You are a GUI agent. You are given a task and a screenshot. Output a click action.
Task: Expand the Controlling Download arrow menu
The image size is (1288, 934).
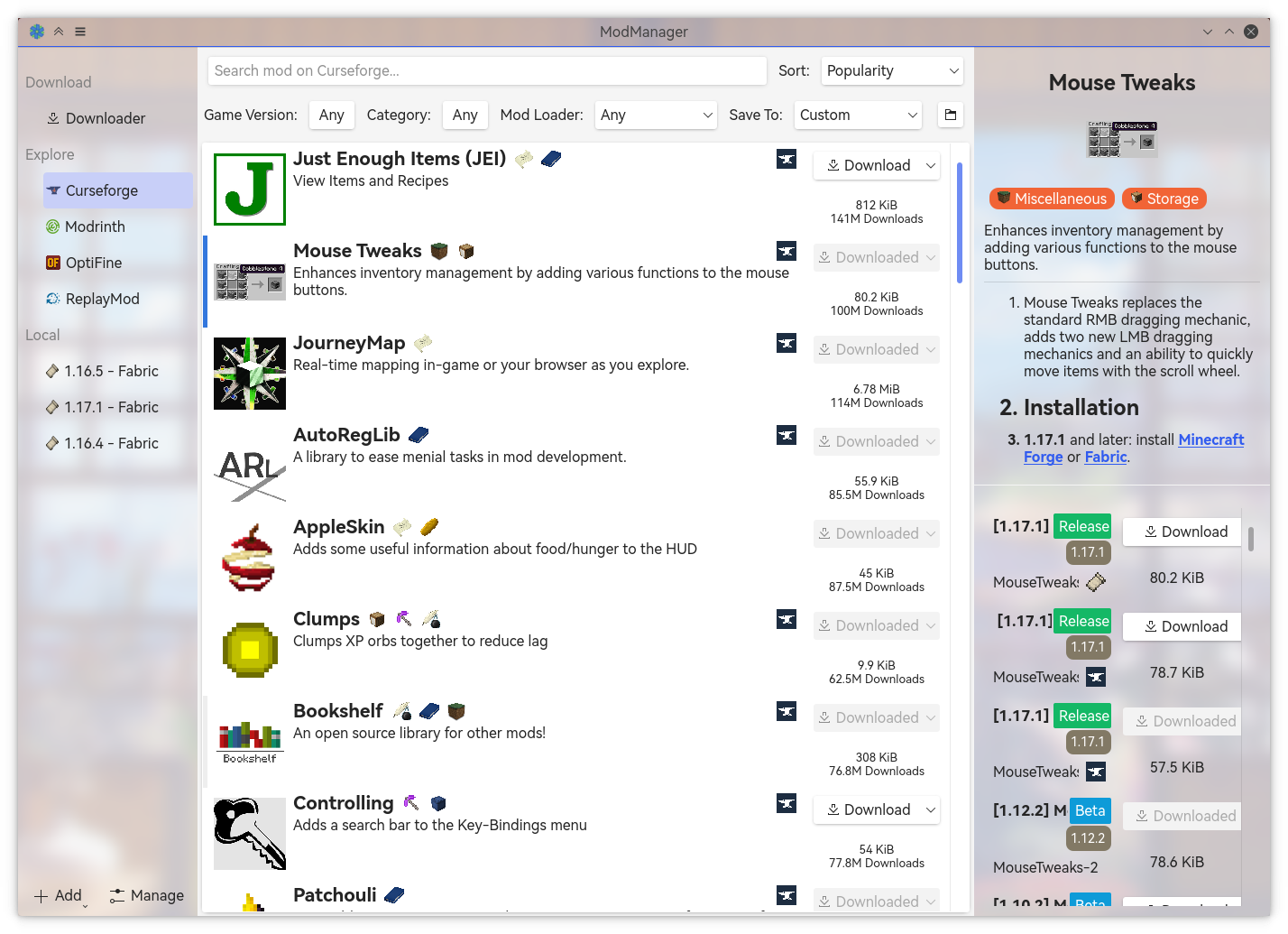coord(930,809)
